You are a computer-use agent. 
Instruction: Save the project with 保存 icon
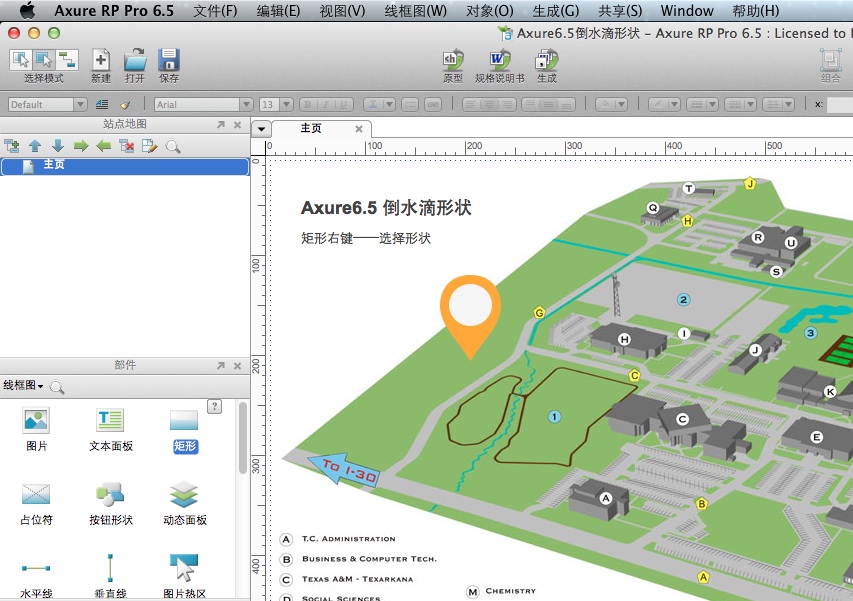coord(169,65)
